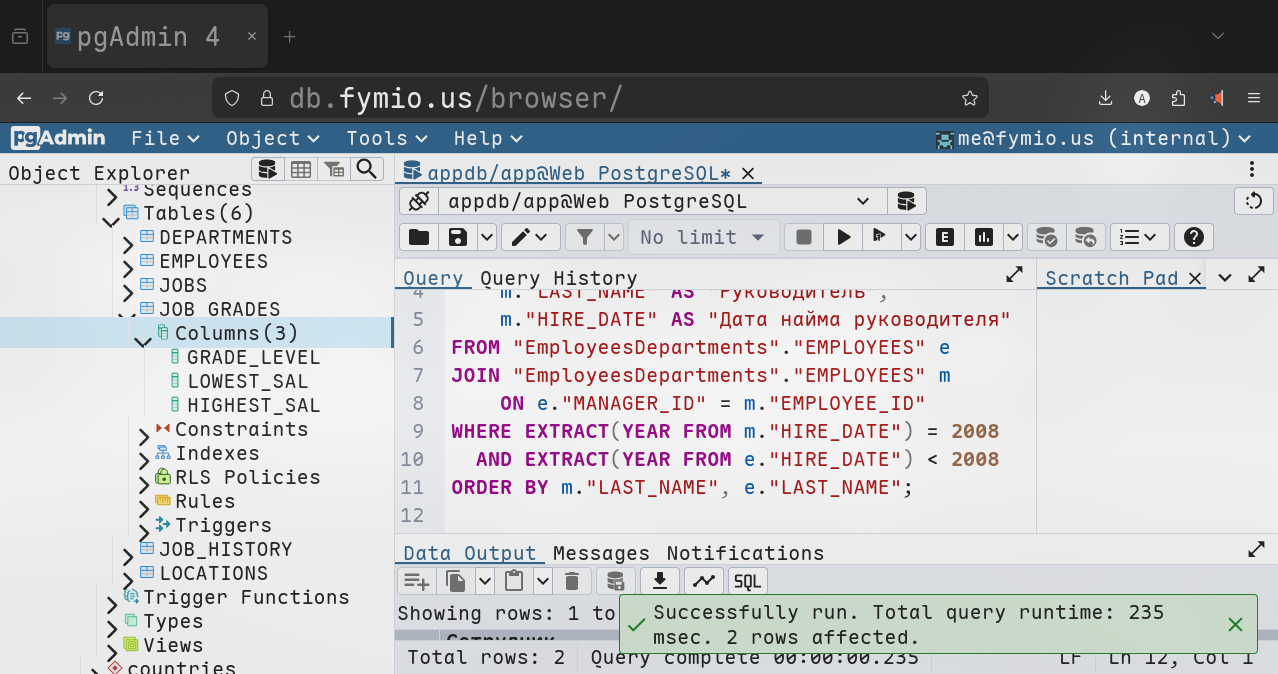Download query results as file

659,581
